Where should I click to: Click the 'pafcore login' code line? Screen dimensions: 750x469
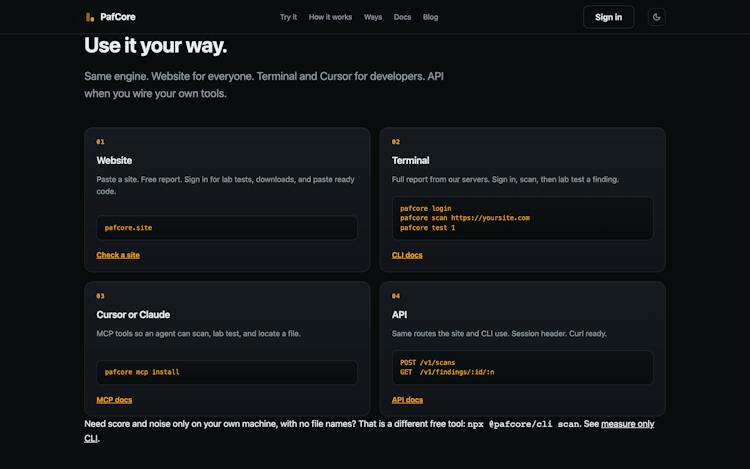point(426,208)
